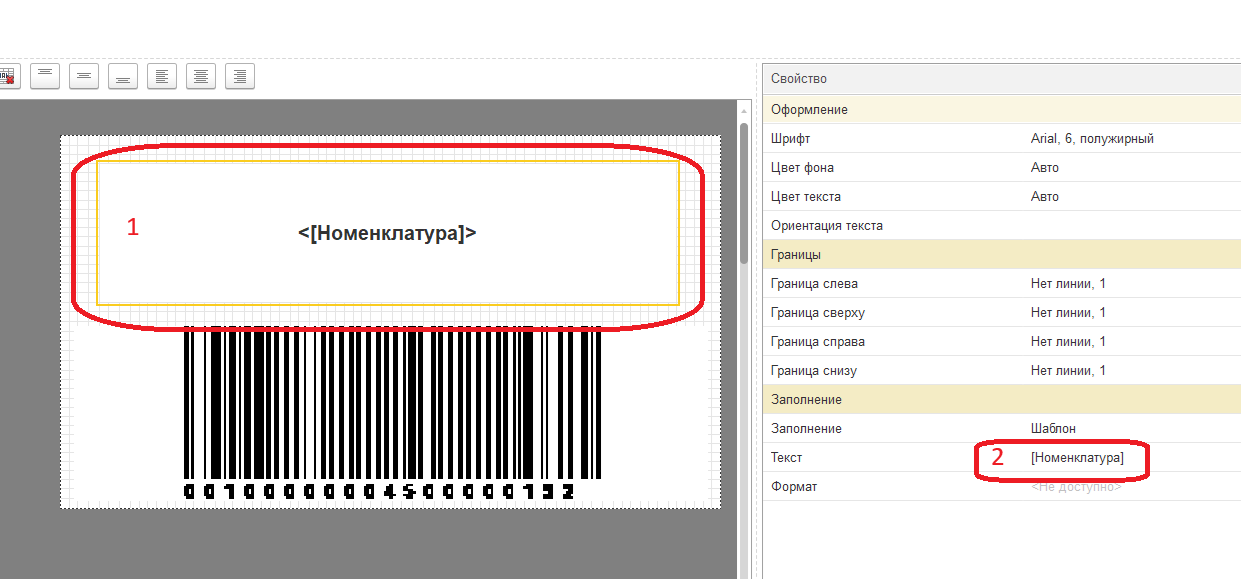The width and height of the screenshot is (1241, 579).
Task: Click the Границы section header
Action: [1001, 255]
